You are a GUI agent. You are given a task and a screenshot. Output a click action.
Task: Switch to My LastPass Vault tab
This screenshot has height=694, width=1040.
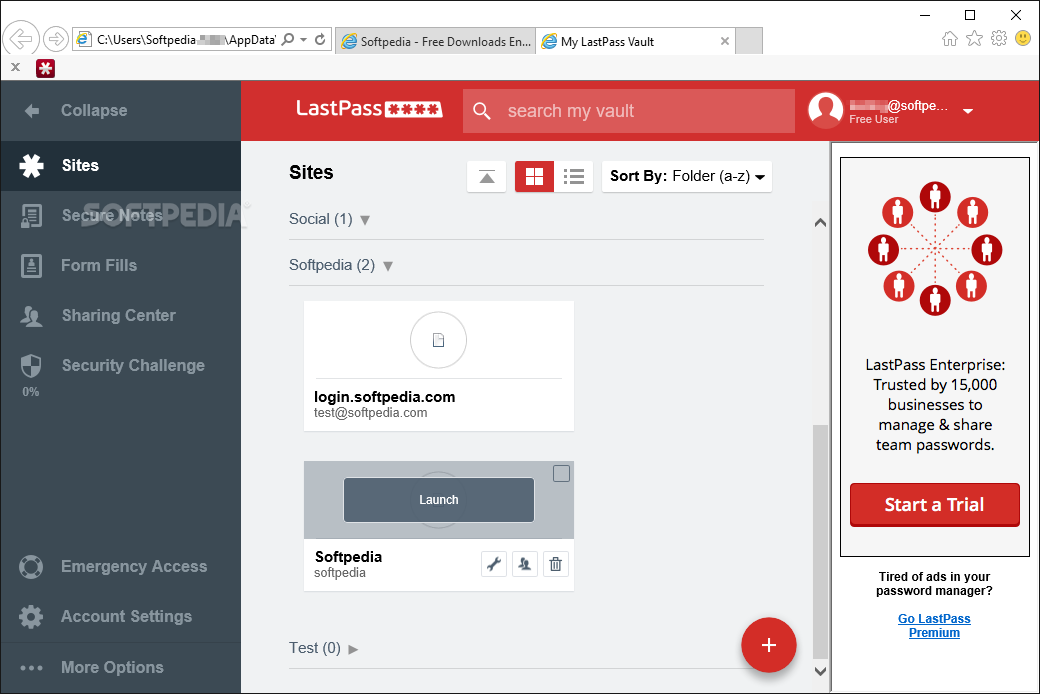pos(635,41)
